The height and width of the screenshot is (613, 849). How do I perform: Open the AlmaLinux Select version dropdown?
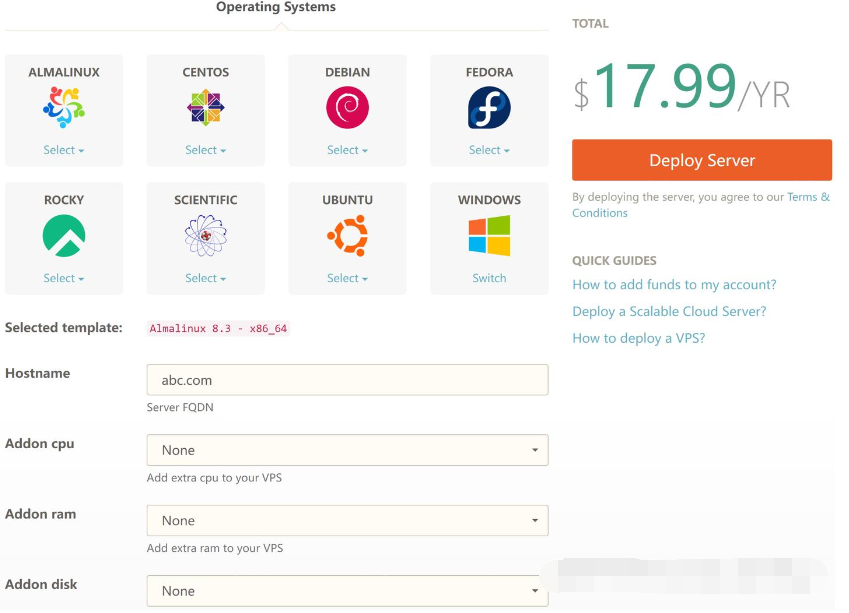click(x=64, y=150)
